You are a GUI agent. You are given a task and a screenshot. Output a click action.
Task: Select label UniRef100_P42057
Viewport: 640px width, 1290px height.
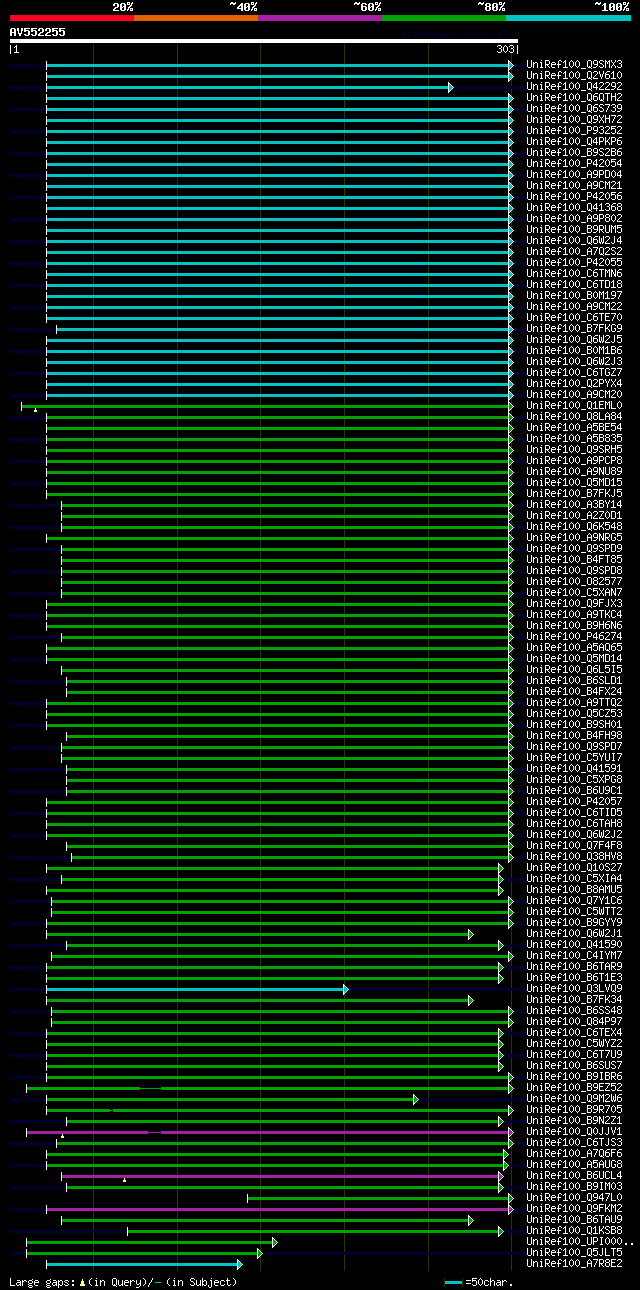click(x=574, y=802)
